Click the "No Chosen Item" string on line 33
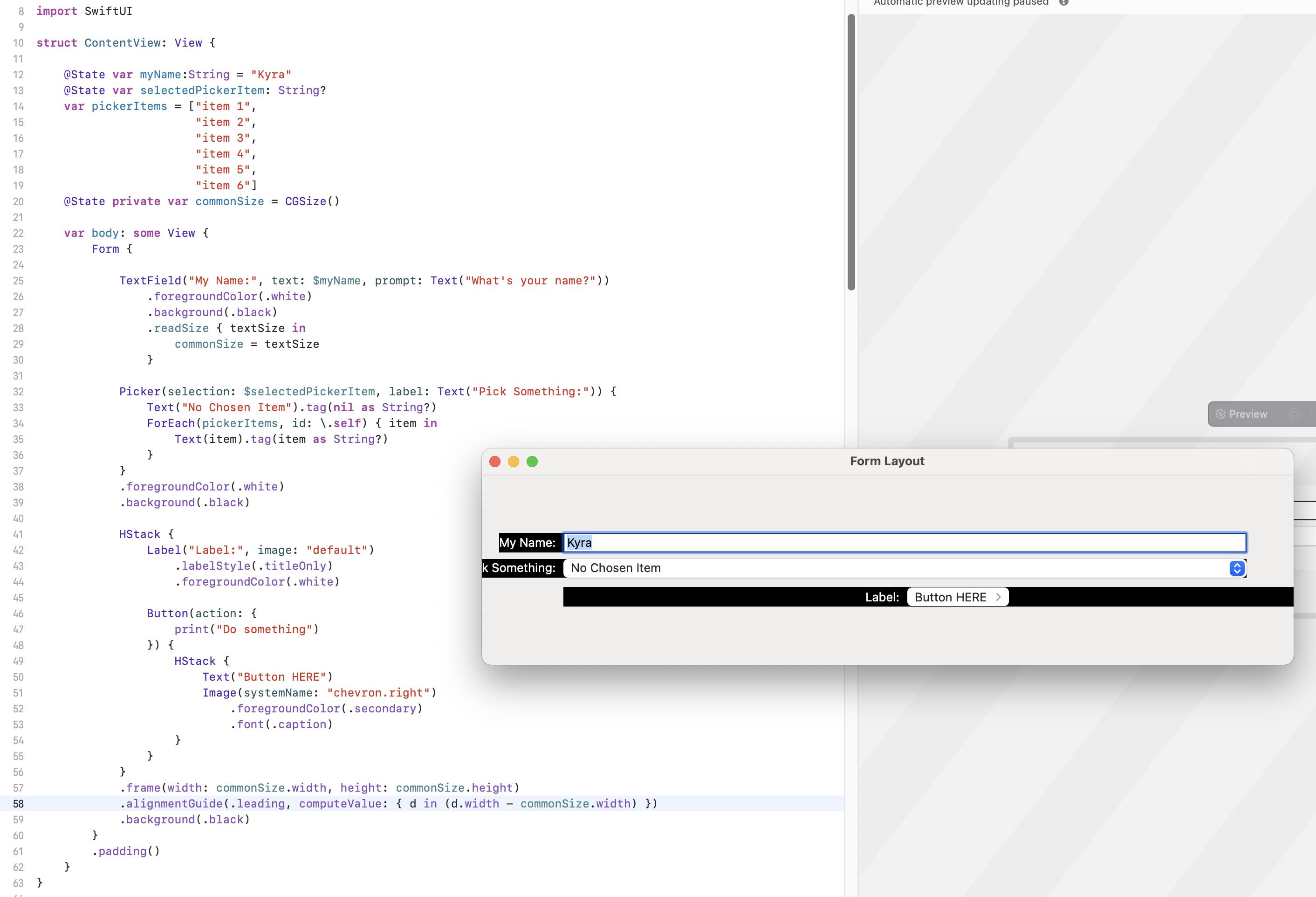 pos(240,407)
